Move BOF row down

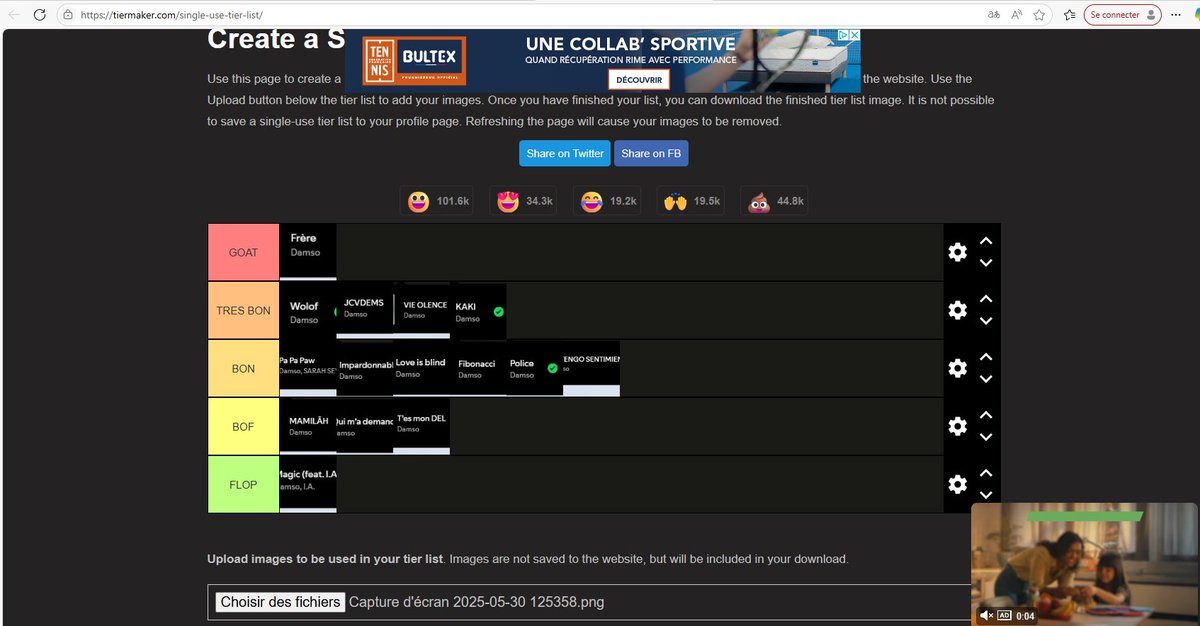pos(985,437)
